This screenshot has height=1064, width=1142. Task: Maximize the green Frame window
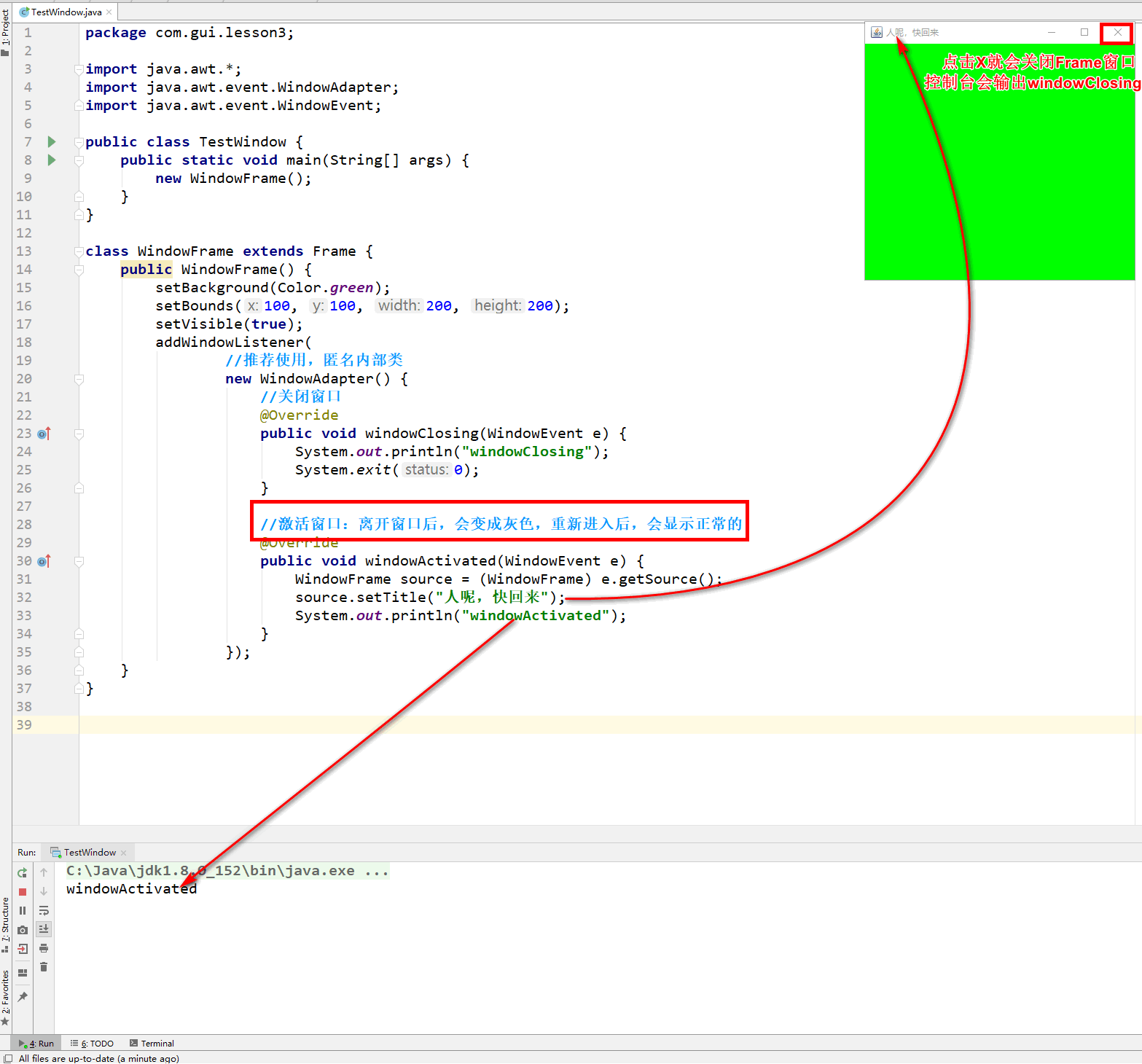(1084, 32)
